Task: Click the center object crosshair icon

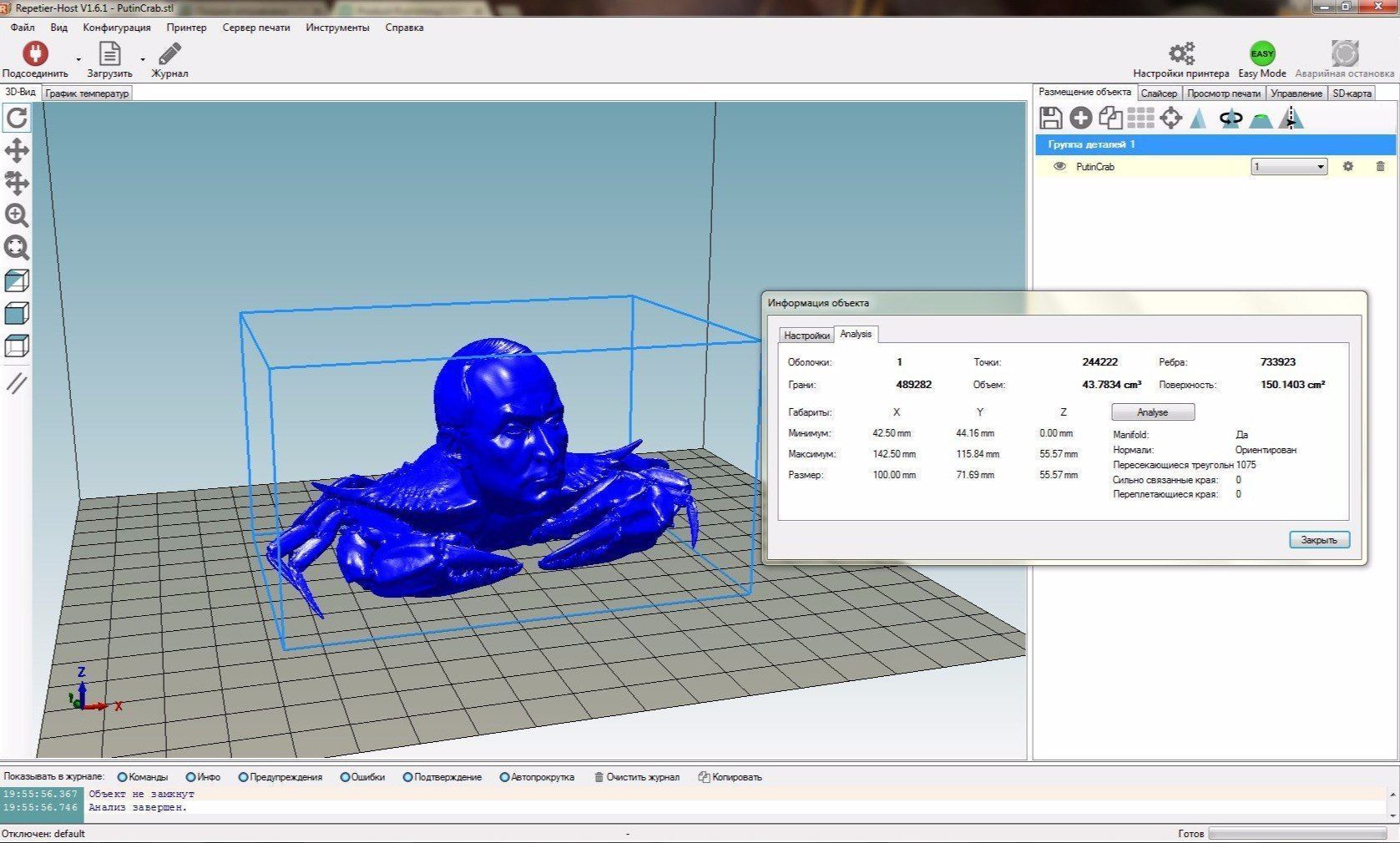Action: 1171,119
